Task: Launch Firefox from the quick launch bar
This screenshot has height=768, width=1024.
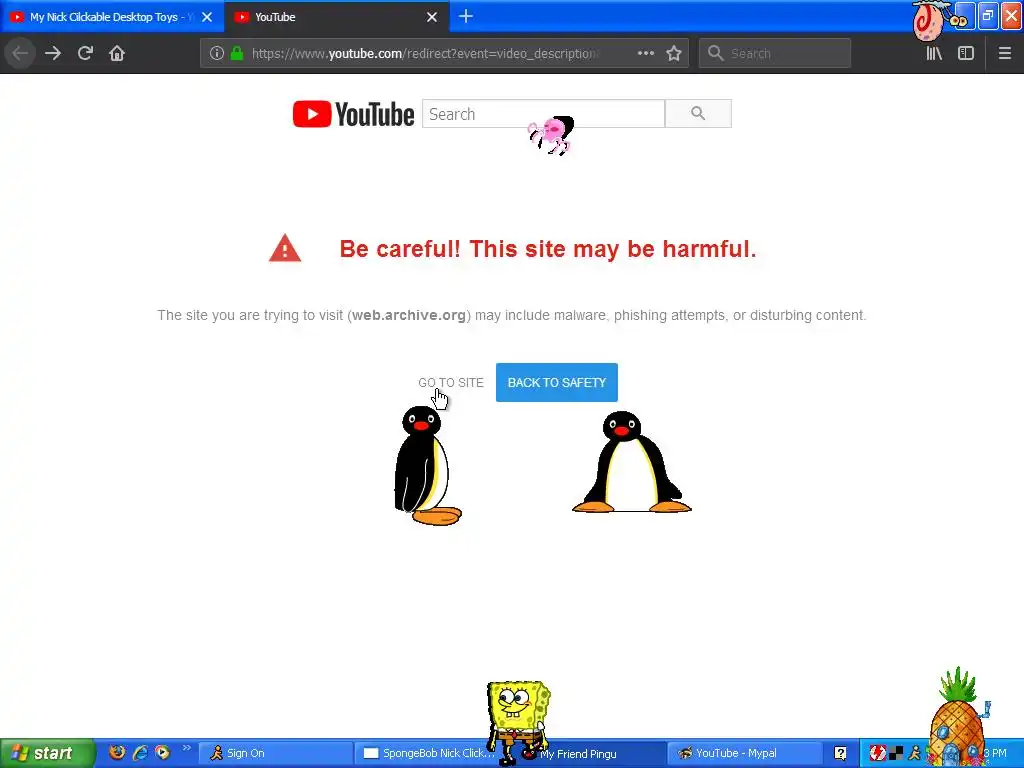Action: point(117,752)
